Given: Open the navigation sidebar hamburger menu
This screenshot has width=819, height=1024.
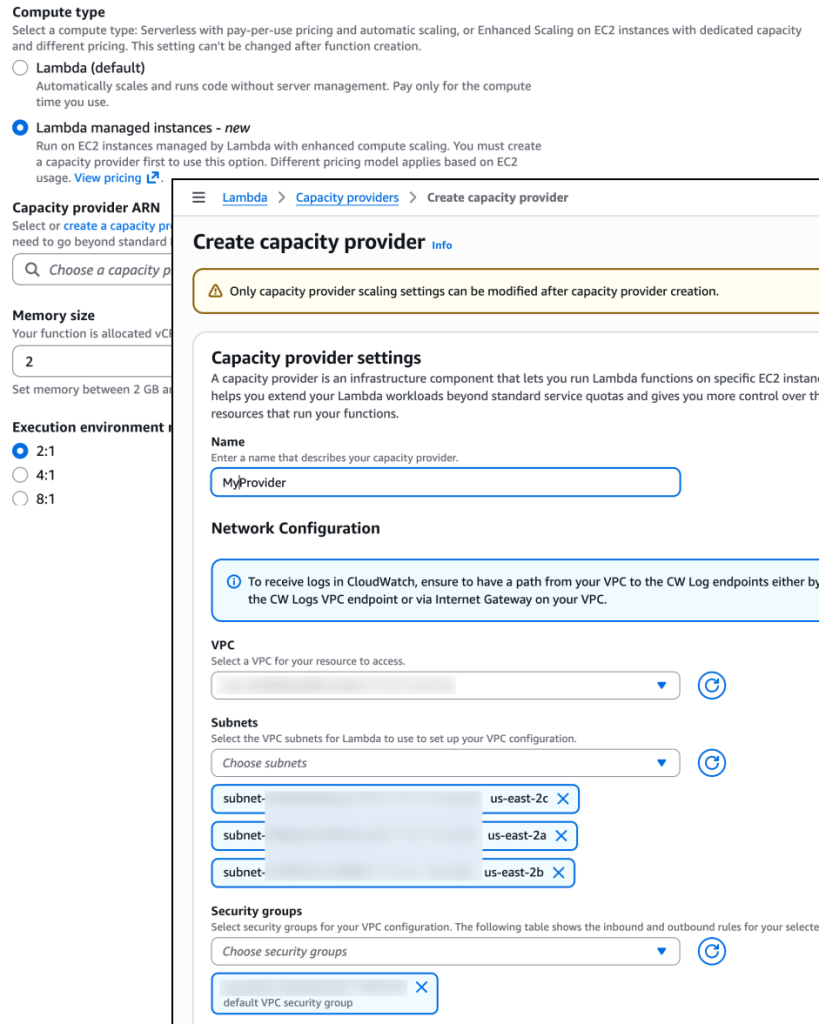Looking at the screenshot, I should coord(198,197).
